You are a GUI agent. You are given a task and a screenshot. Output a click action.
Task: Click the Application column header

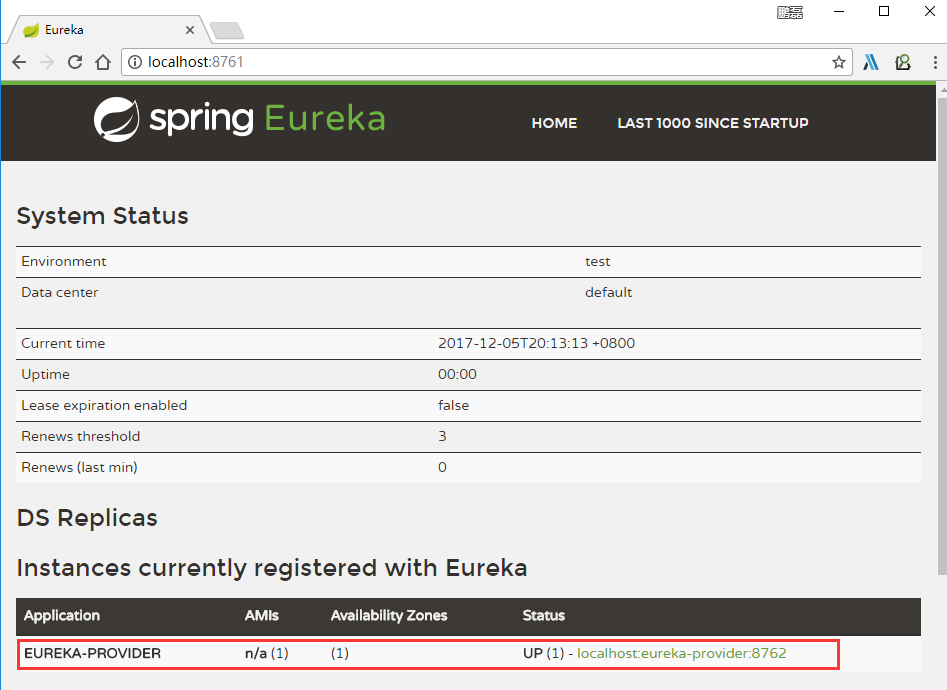point(62,616)
